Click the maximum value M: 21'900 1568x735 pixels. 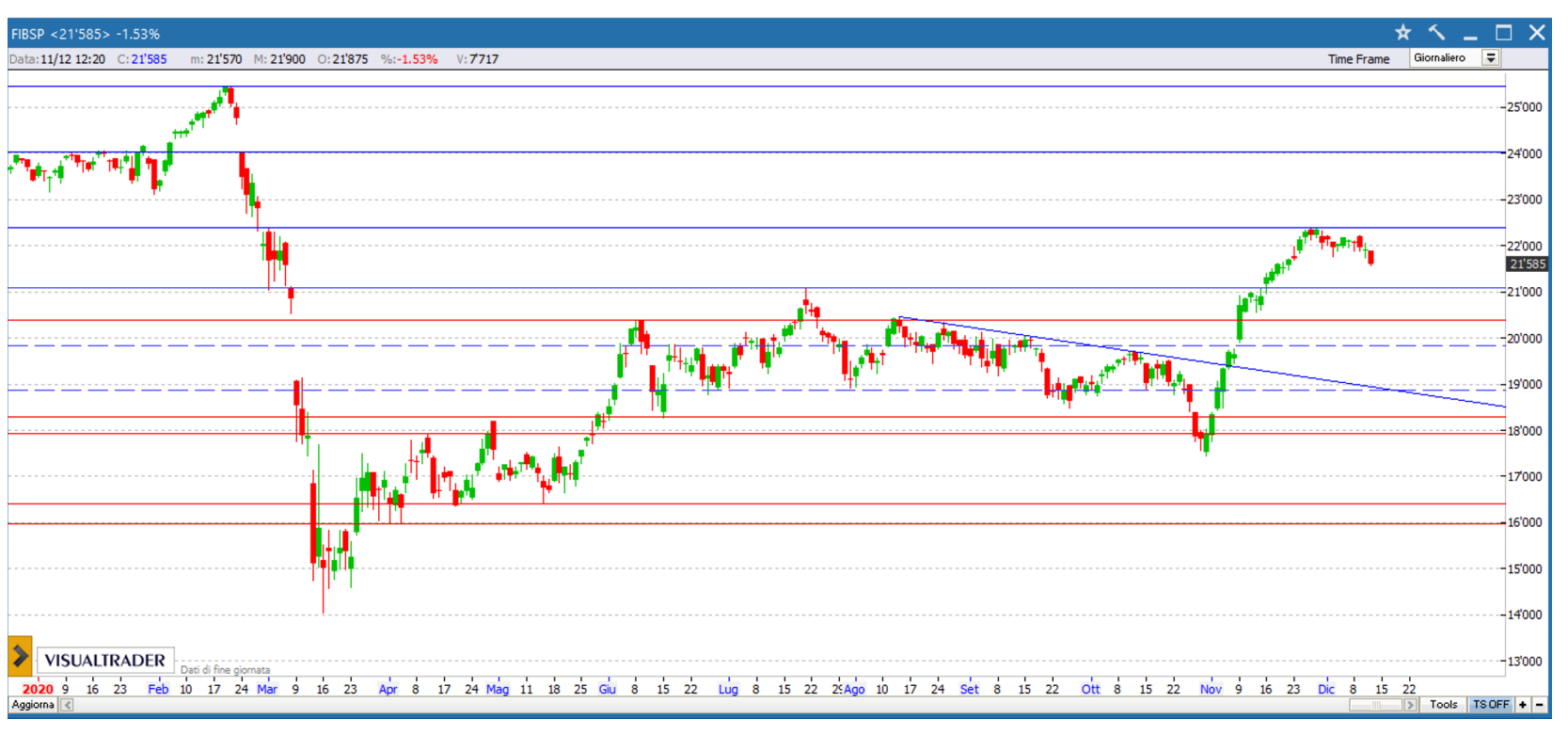click(279, 59)
